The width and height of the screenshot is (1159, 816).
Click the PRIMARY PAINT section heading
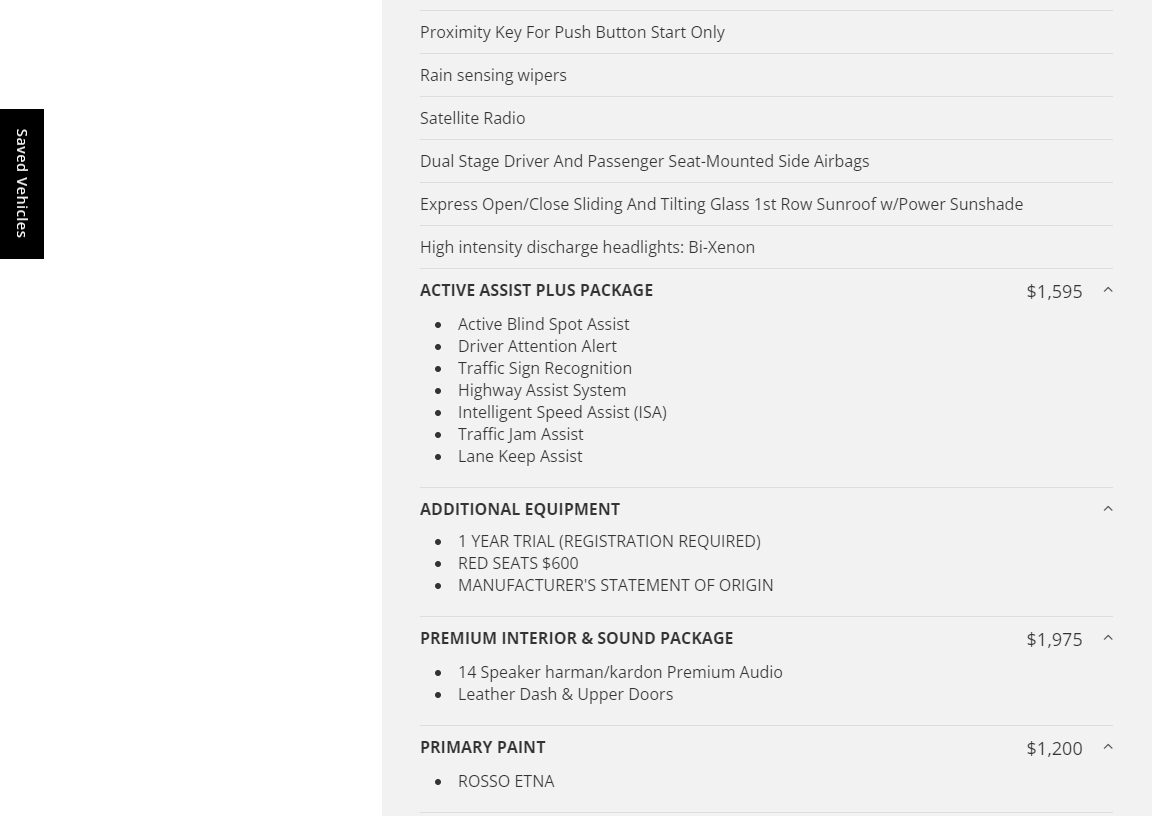coord(482,747)
